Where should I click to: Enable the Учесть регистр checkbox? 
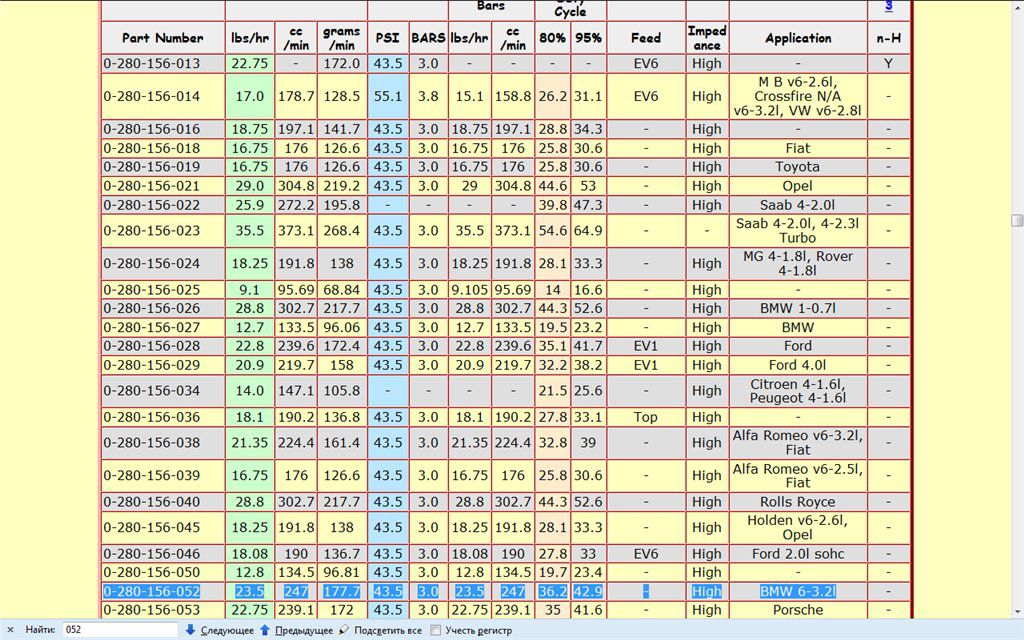pyautogui.click(x=436, y=630)
